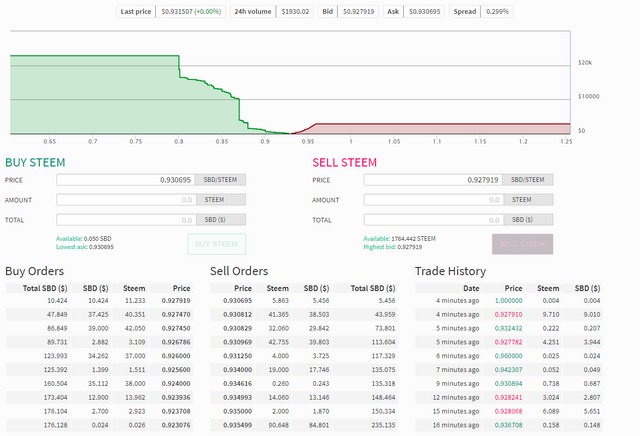The image size is (640, 436).
Task: Click trade history price 0.928241
Action: 509,398
